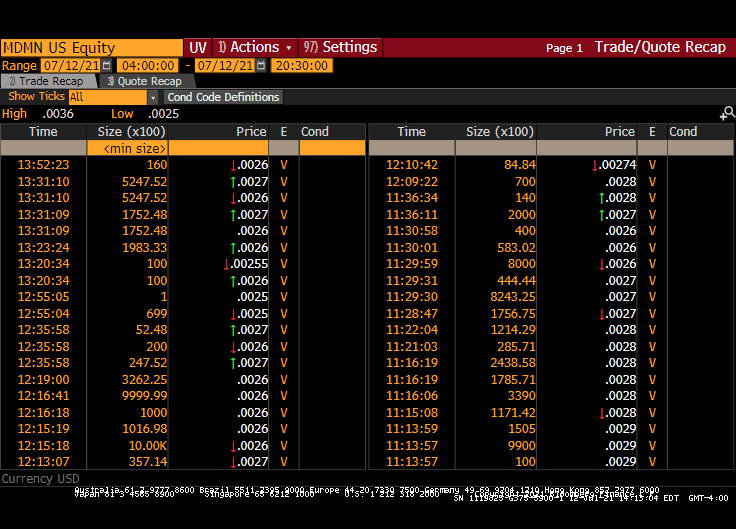Select the 11:22:04 trade time
This screenshot has height=529, width=736.
point(412,330)
